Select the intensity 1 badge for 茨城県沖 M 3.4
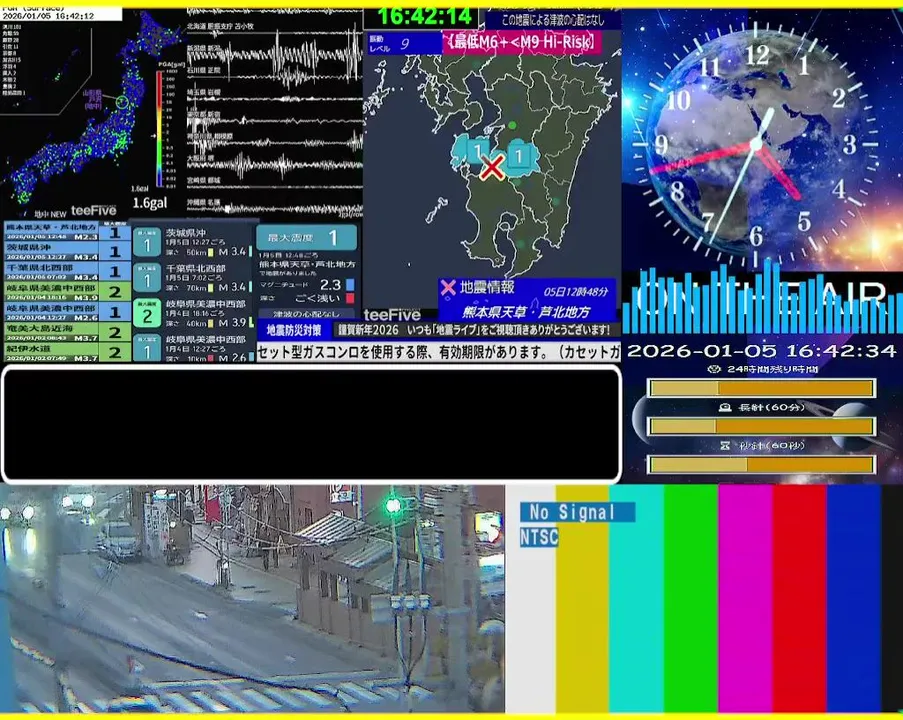 point(147,243)
